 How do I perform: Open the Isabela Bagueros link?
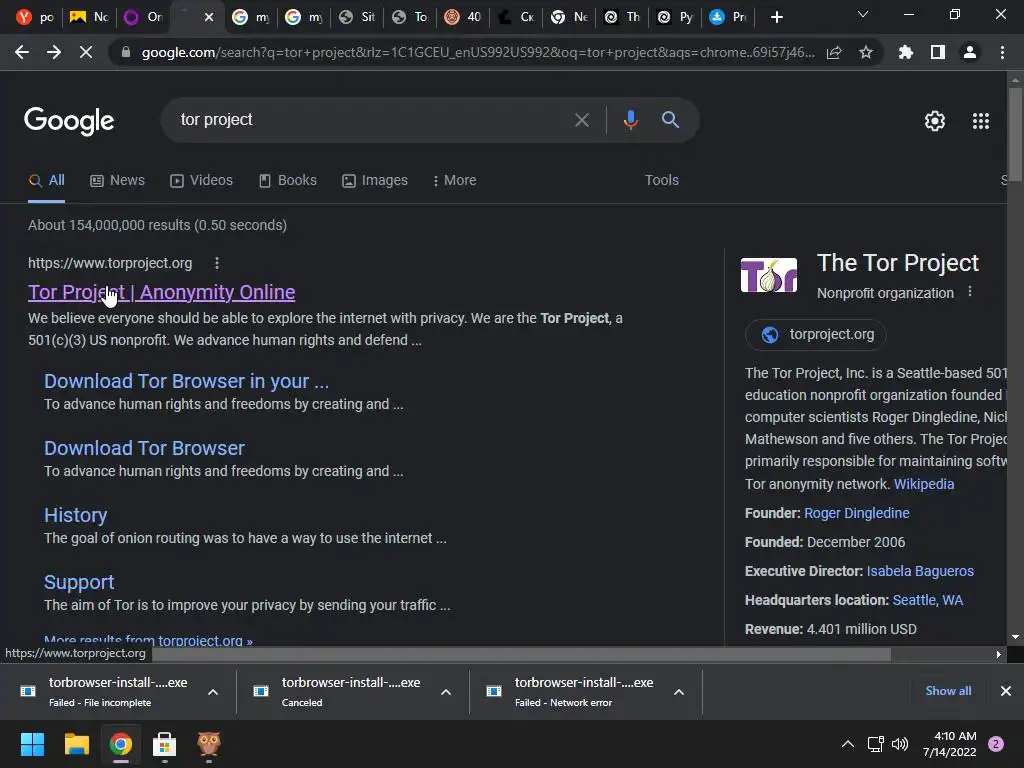[920, 571]
